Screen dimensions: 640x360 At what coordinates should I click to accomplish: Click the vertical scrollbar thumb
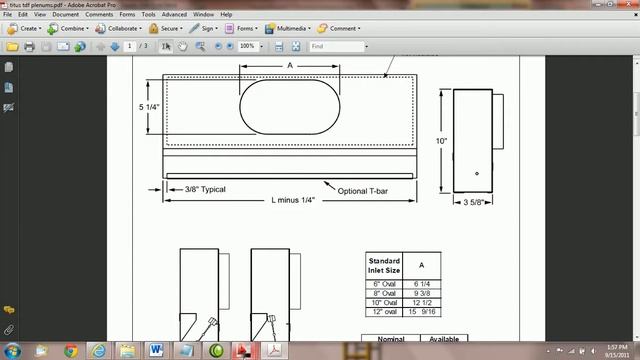point(636,114)
